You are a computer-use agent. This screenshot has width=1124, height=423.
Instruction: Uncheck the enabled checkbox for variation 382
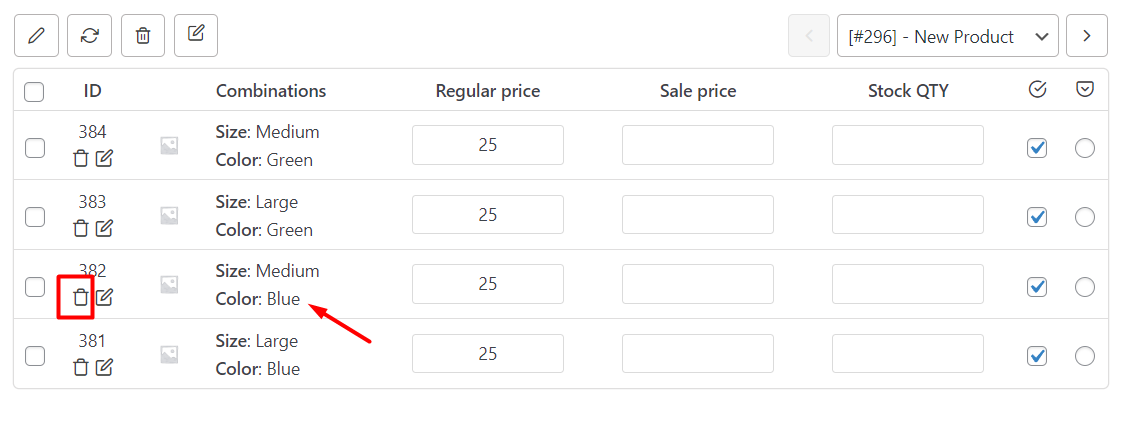pyautogui.click(x=1037, y=287)
